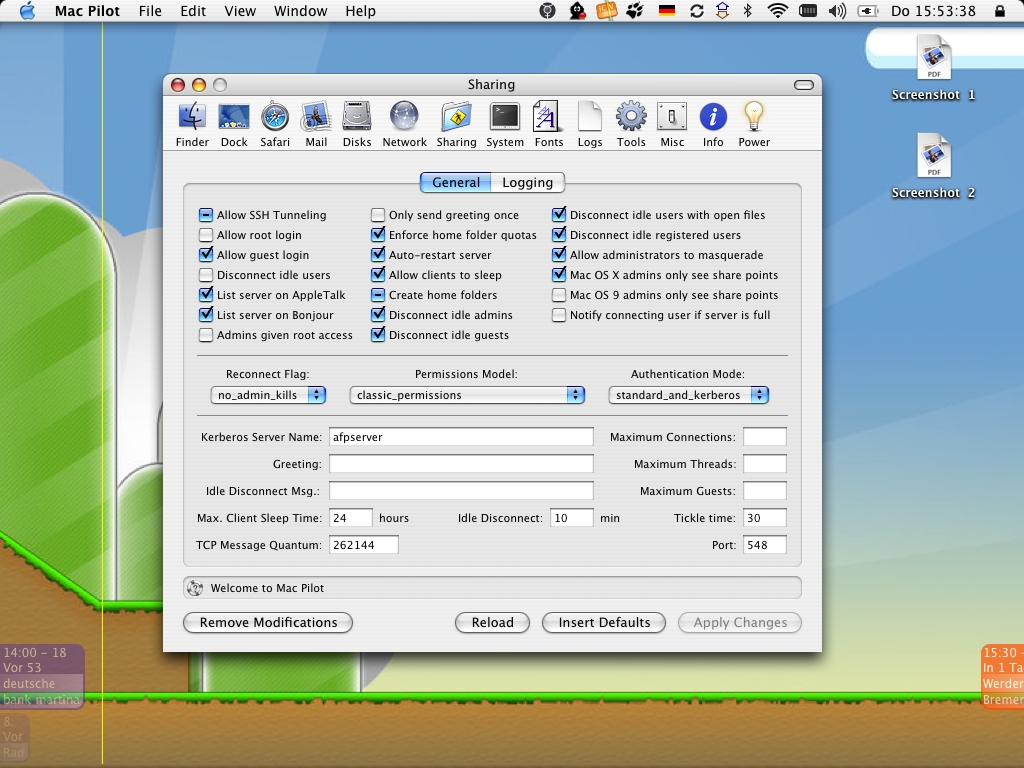
Task: Click the Remove Modifications button
Action: click(268, 622)
